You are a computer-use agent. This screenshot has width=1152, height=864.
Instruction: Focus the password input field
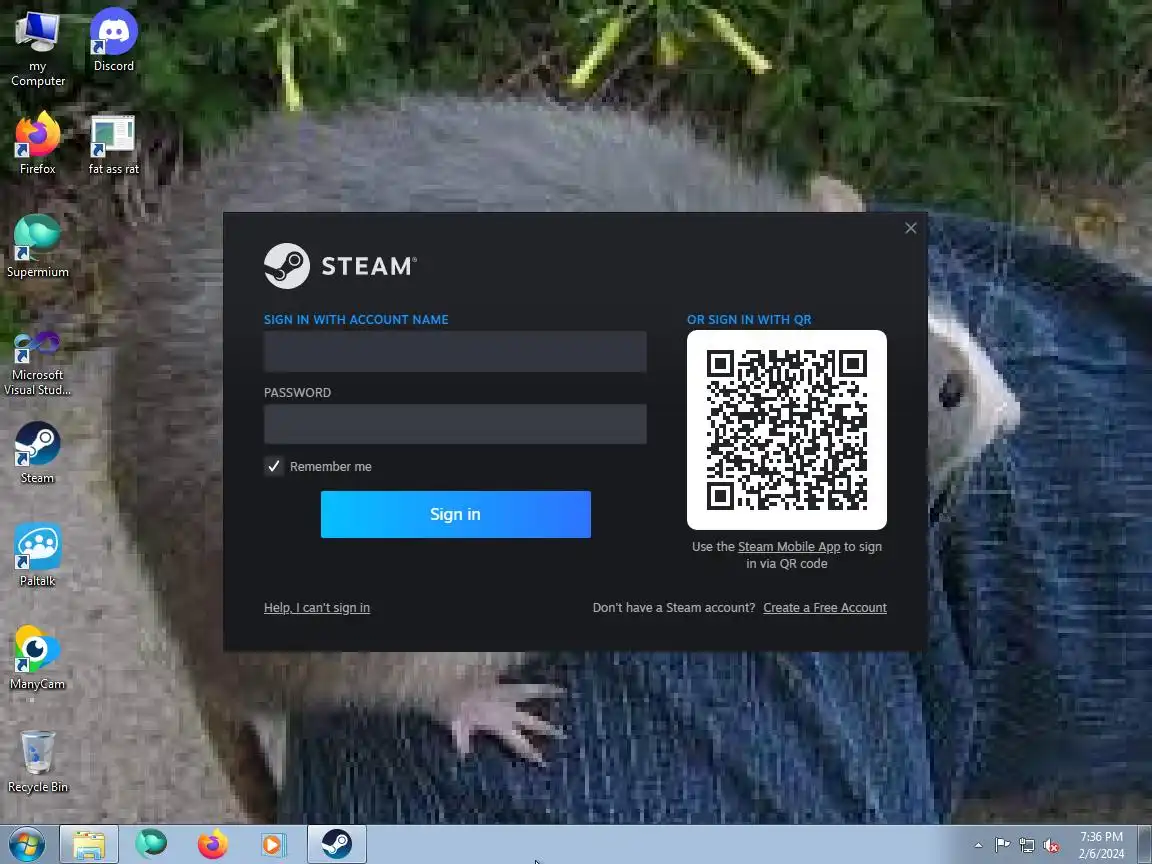point(455,424)
